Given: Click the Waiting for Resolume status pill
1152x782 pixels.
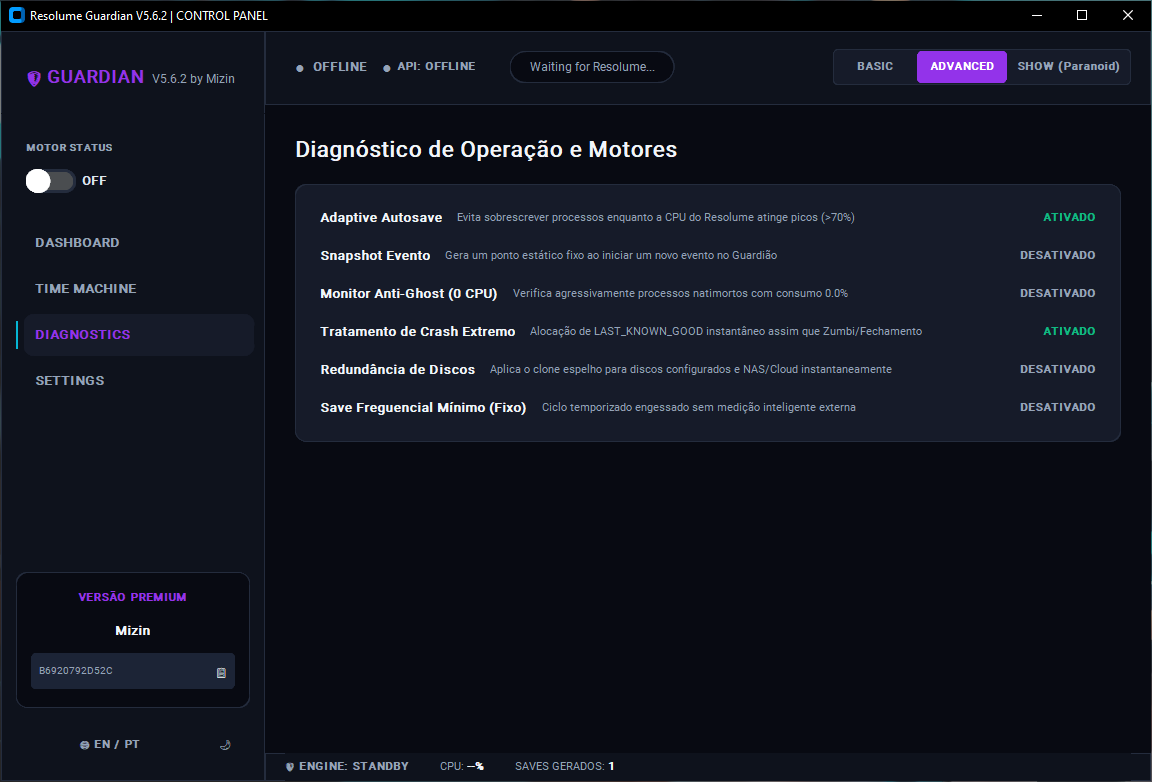Looking at the screenshot, I should 592,67.
